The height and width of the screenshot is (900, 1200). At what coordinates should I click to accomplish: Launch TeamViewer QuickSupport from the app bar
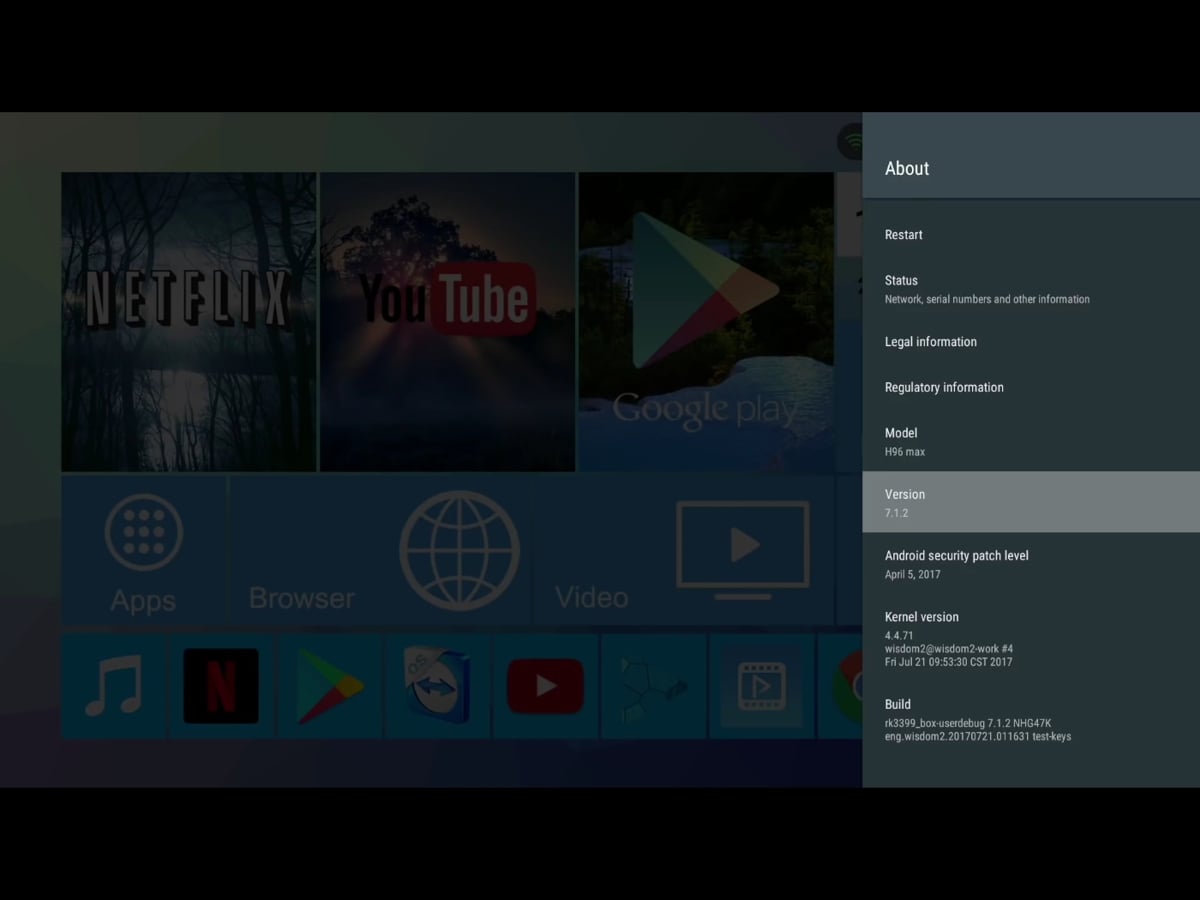click(x=437, y=686)
